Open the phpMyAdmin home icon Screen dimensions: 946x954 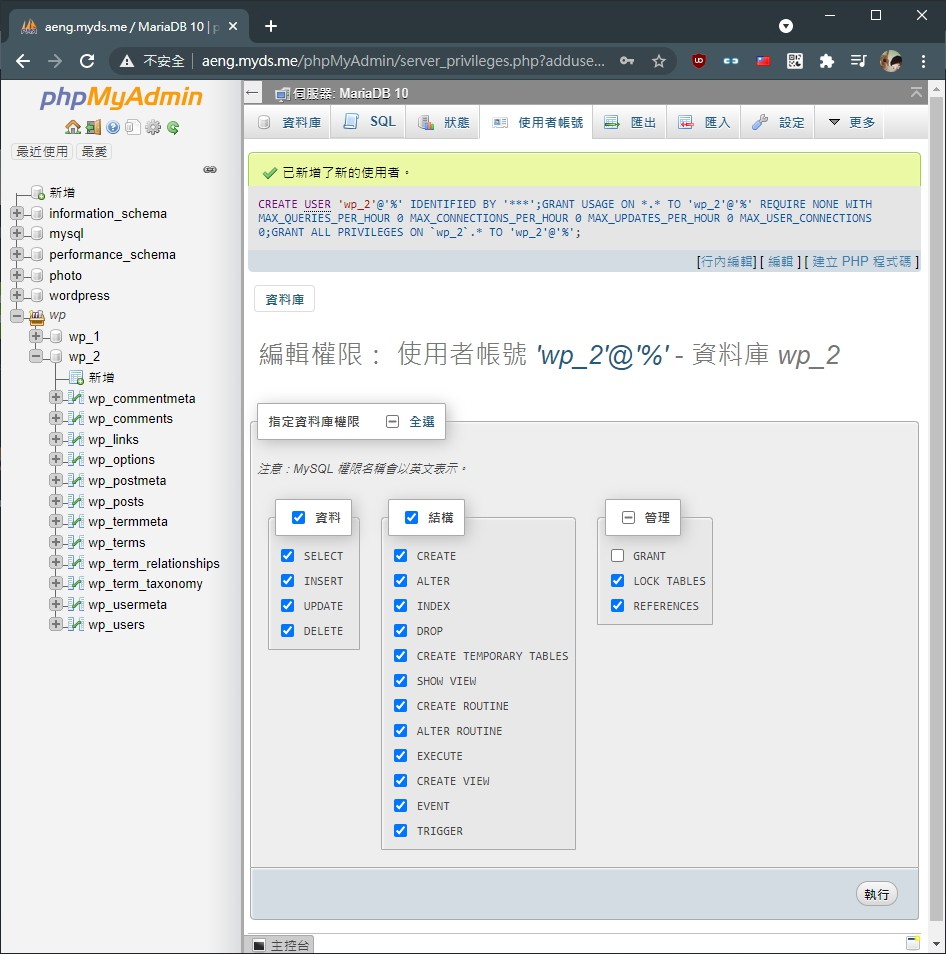click(x=73, y=127)
